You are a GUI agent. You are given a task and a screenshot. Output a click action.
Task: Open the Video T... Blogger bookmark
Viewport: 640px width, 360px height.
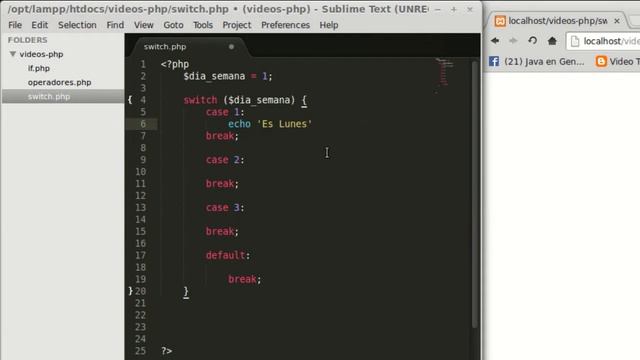click(618, 62)
